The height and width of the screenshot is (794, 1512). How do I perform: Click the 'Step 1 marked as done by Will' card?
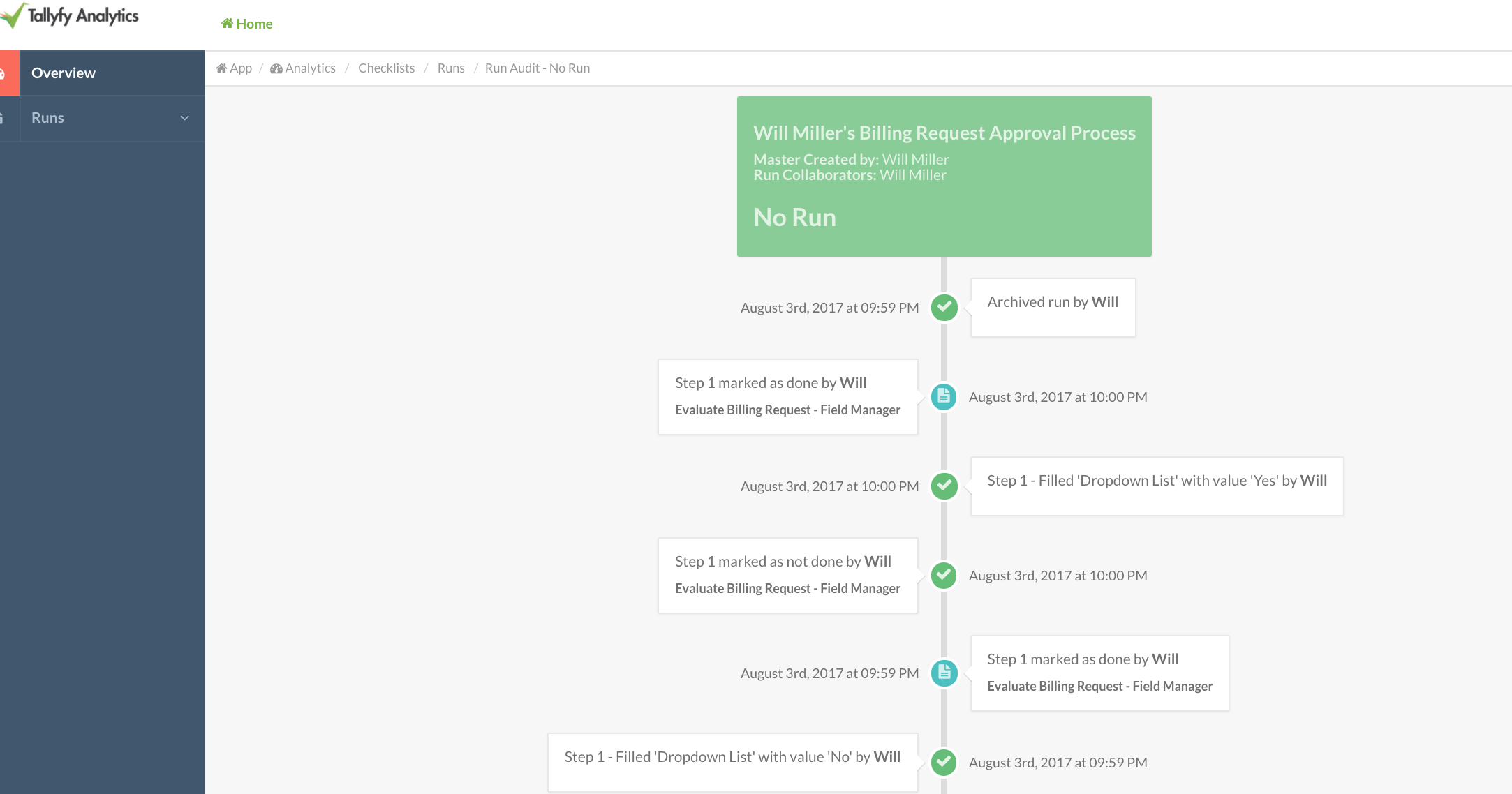click(x=787, y=396)
